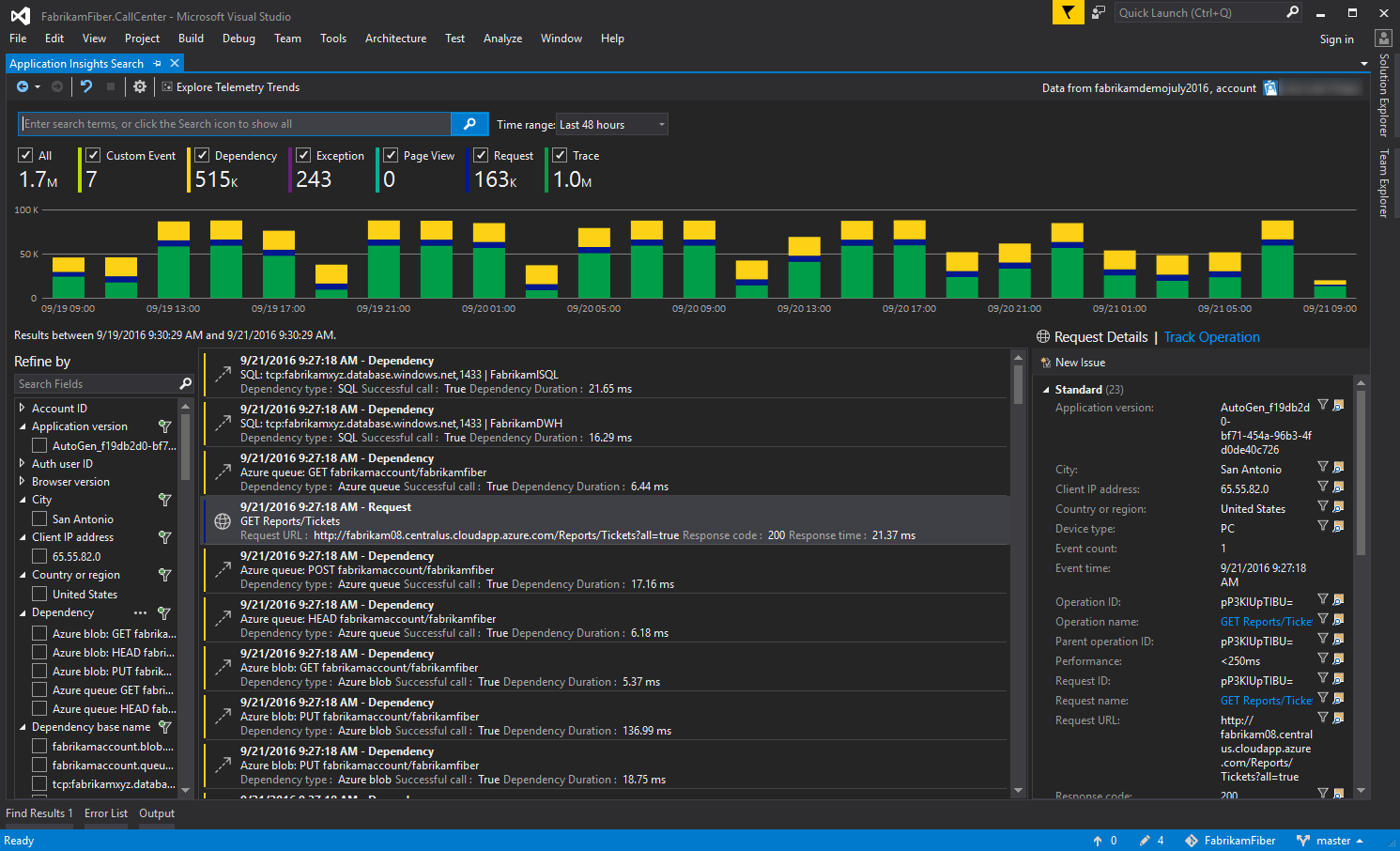The height and width of the screenshot is (851, 1400).
Task: Open Application Insights settings gear
Action: [140, 86]
